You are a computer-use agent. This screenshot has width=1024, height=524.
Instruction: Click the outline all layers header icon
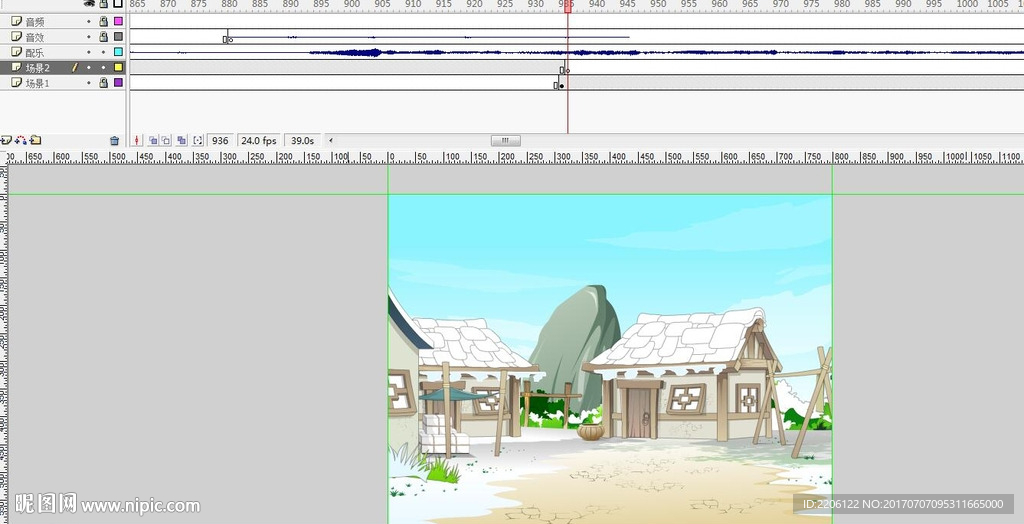click(118, 3)
